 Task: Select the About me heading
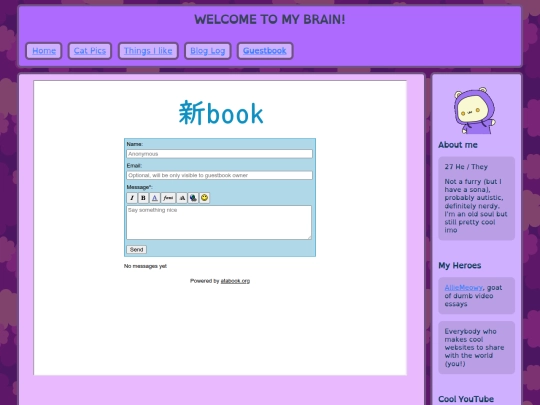pyautogui.click(x=458, y=145)
